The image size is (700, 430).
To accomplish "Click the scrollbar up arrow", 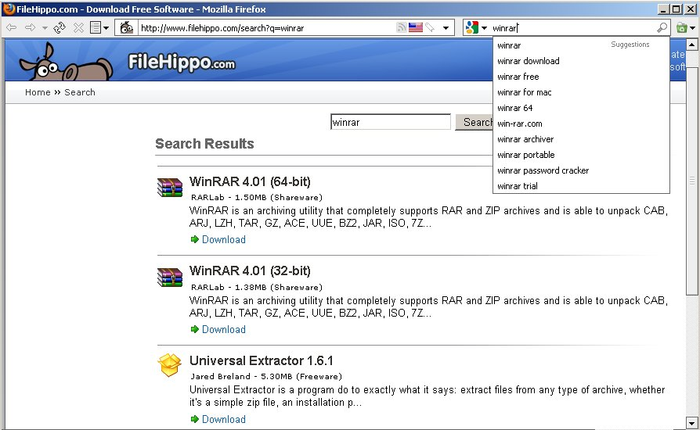I will (x=692, y=44).
